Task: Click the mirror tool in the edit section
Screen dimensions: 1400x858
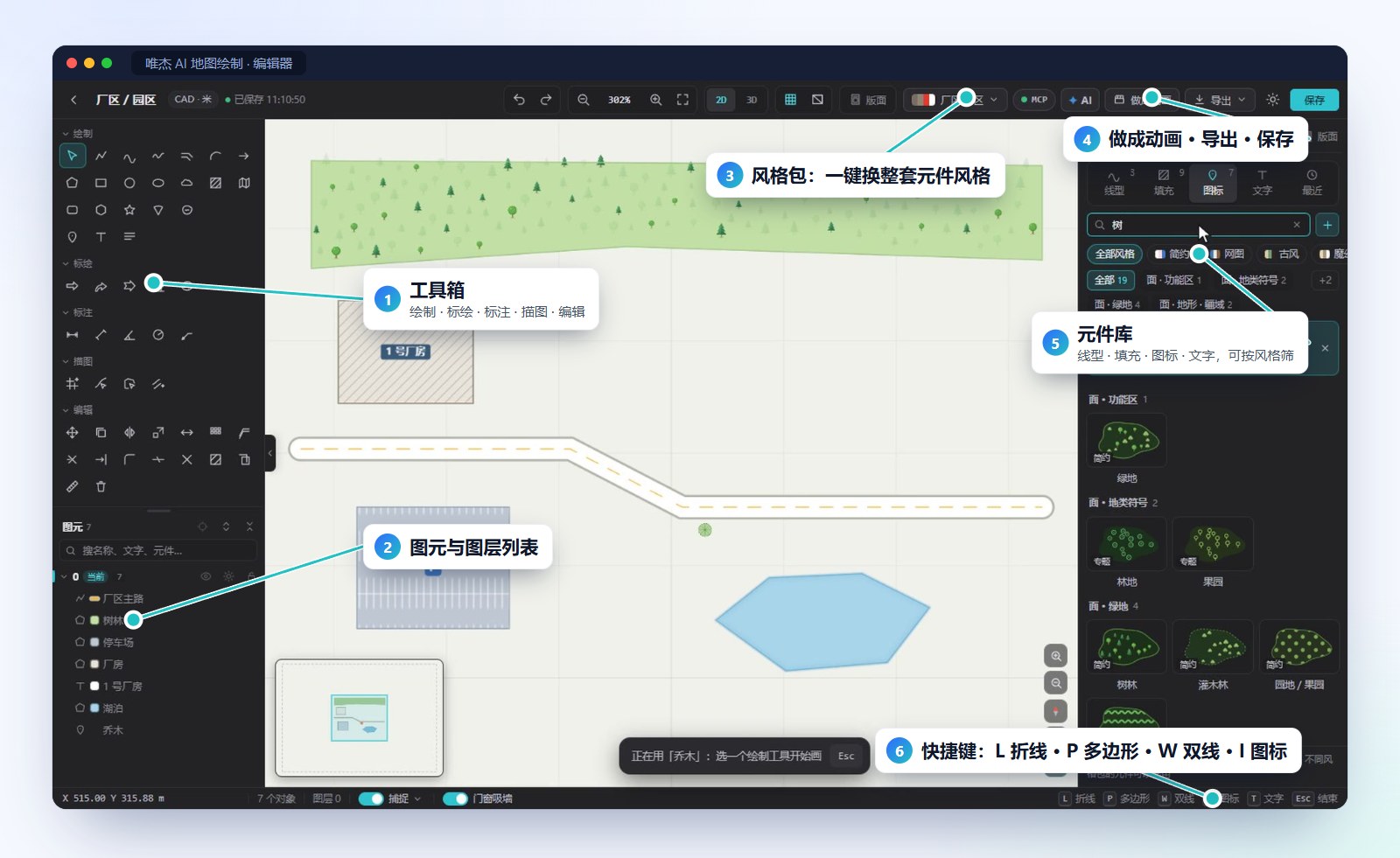Action: point(129,432)
